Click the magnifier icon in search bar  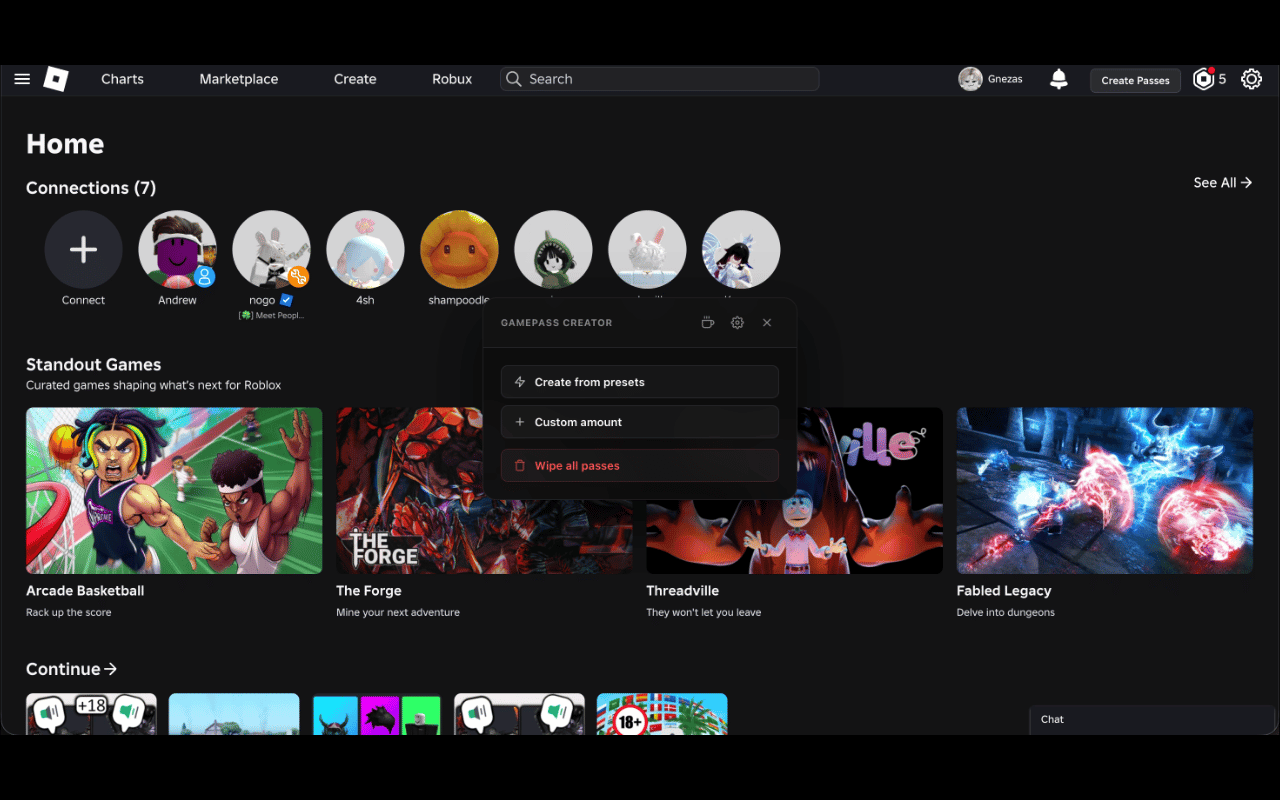point(514,79)
